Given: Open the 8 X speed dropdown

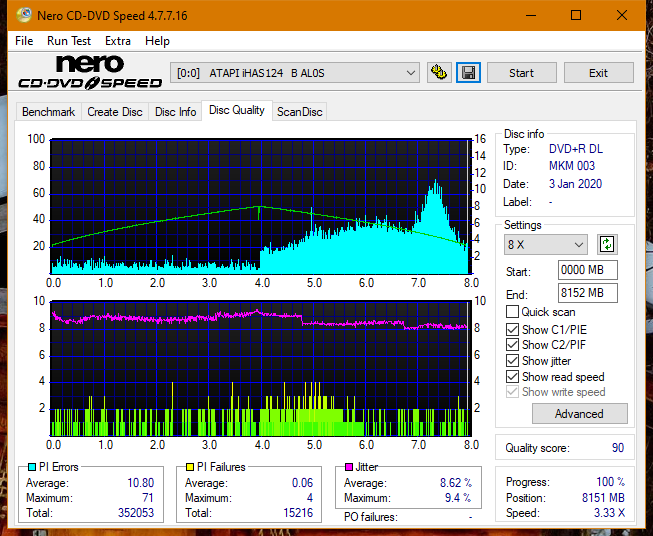Looking at the screenshot, I should pos(546,244).
